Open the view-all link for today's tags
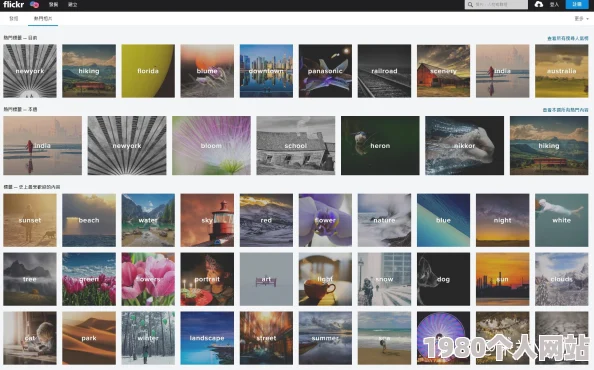Screen dimensions: 594x370 (568, 38)
